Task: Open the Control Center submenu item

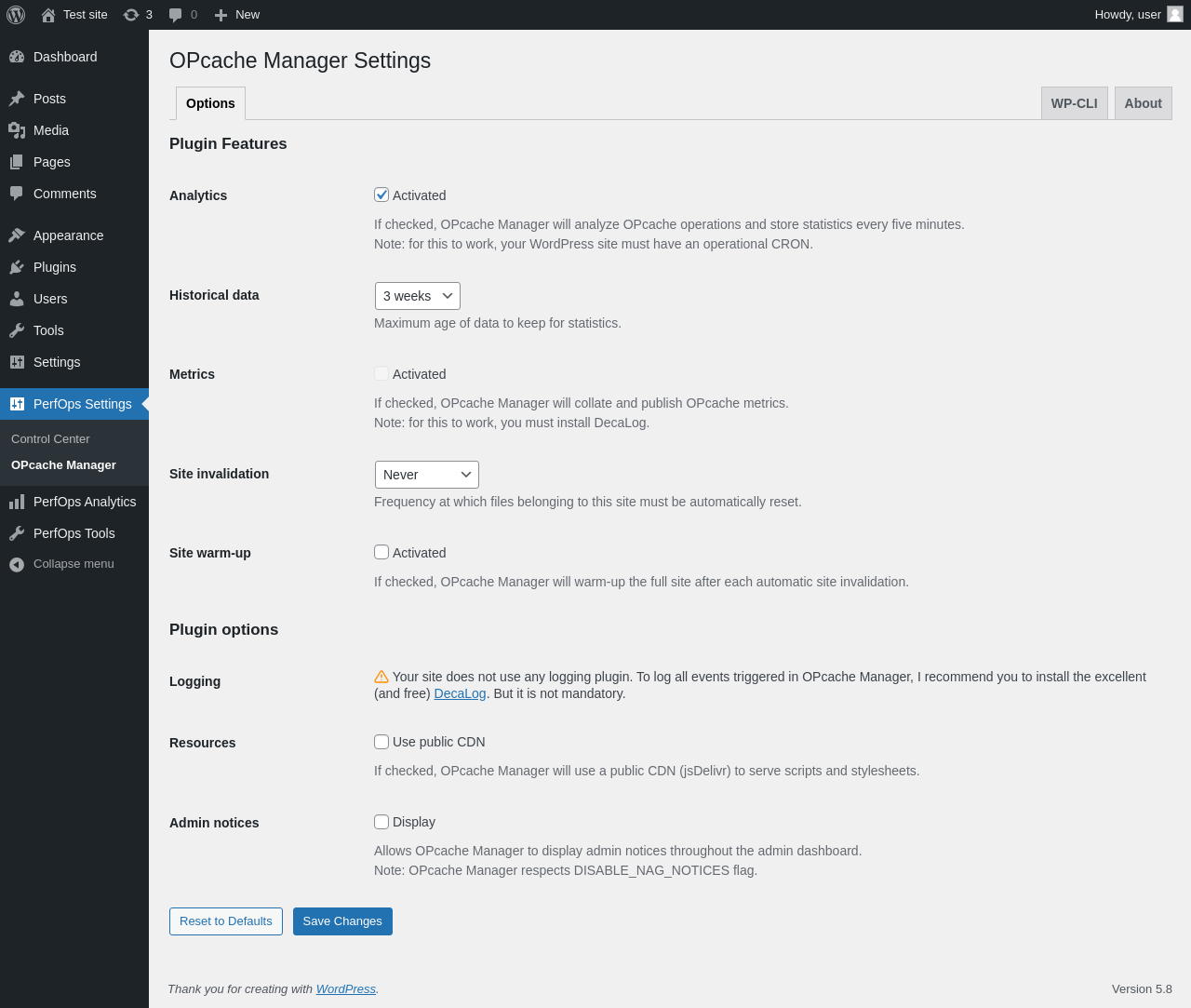Action: point(50,439)
